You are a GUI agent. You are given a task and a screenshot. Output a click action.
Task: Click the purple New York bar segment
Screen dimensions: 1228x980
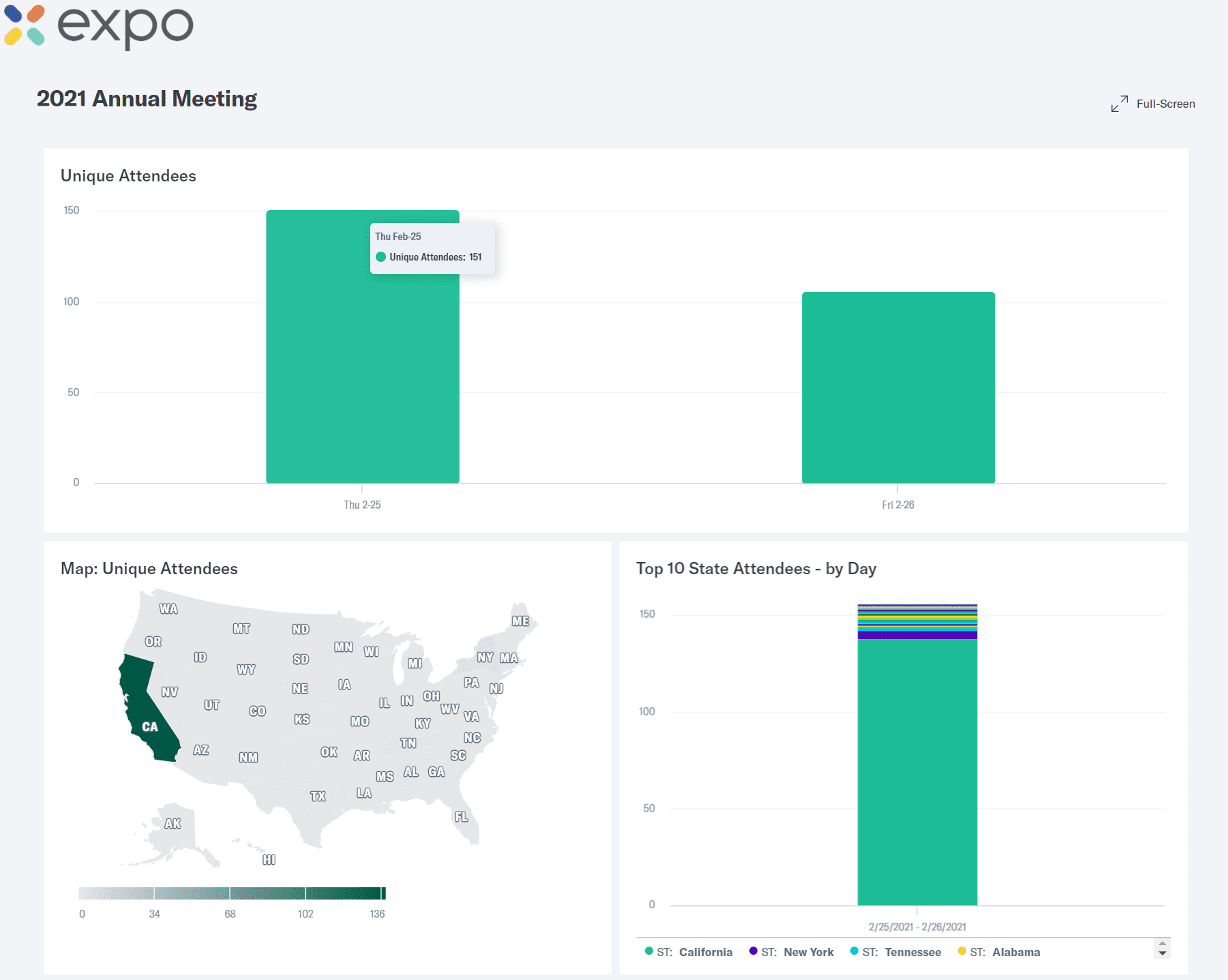tap(917, 635)
